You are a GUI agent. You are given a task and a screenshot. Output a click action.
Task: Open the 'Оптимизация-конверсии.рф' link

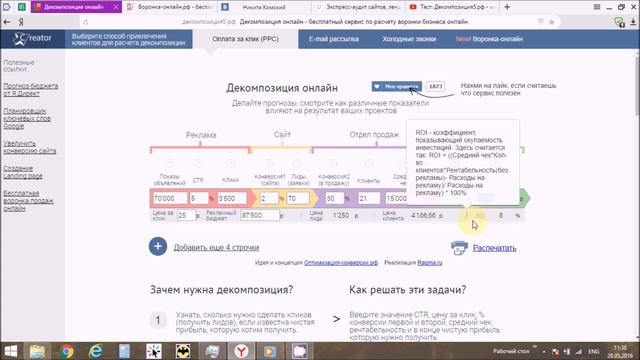click(x=341, y=262)
